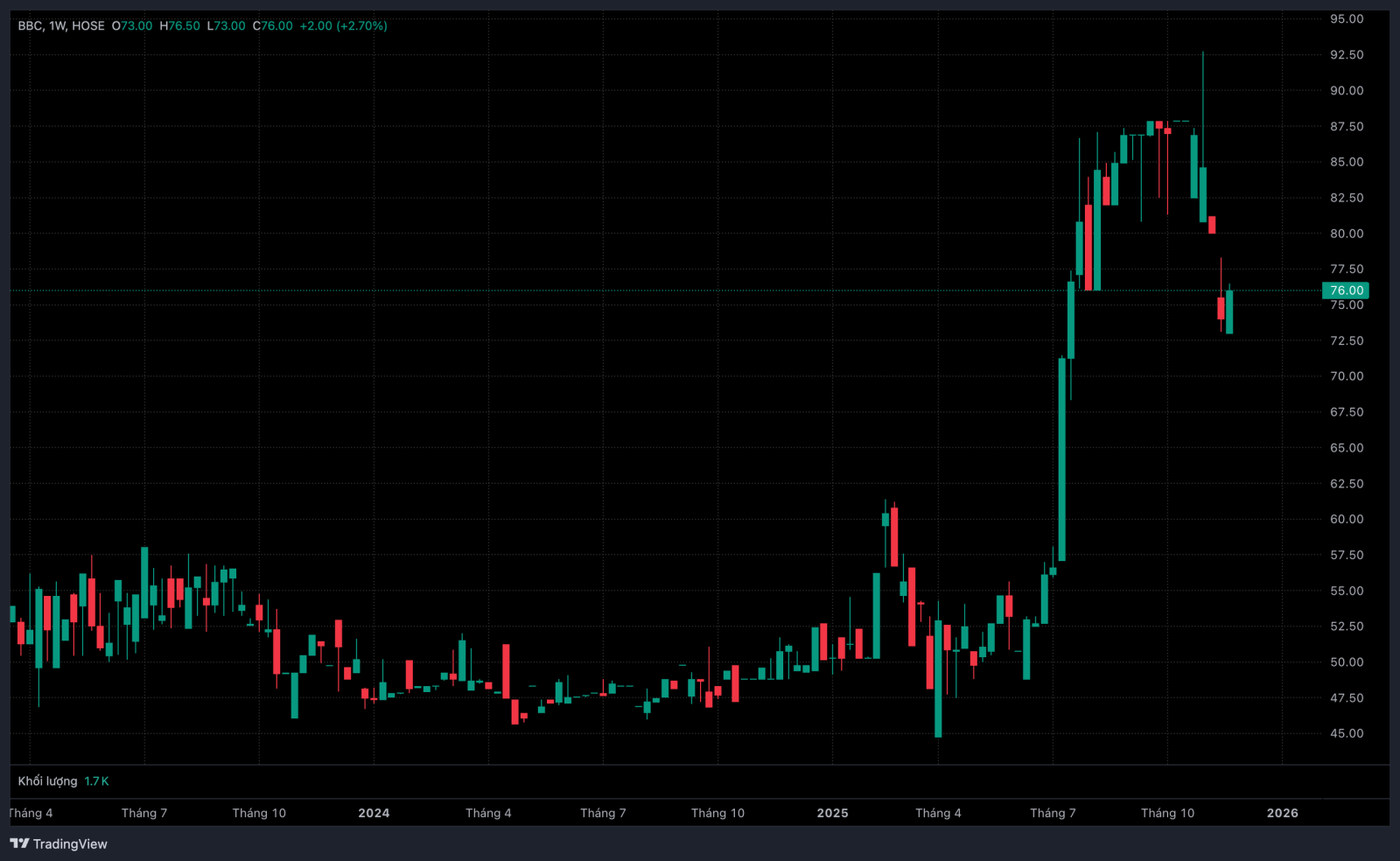Select the latest green candle closing at 76.00
This screenshot has width=1400, height=861.
1229,311
